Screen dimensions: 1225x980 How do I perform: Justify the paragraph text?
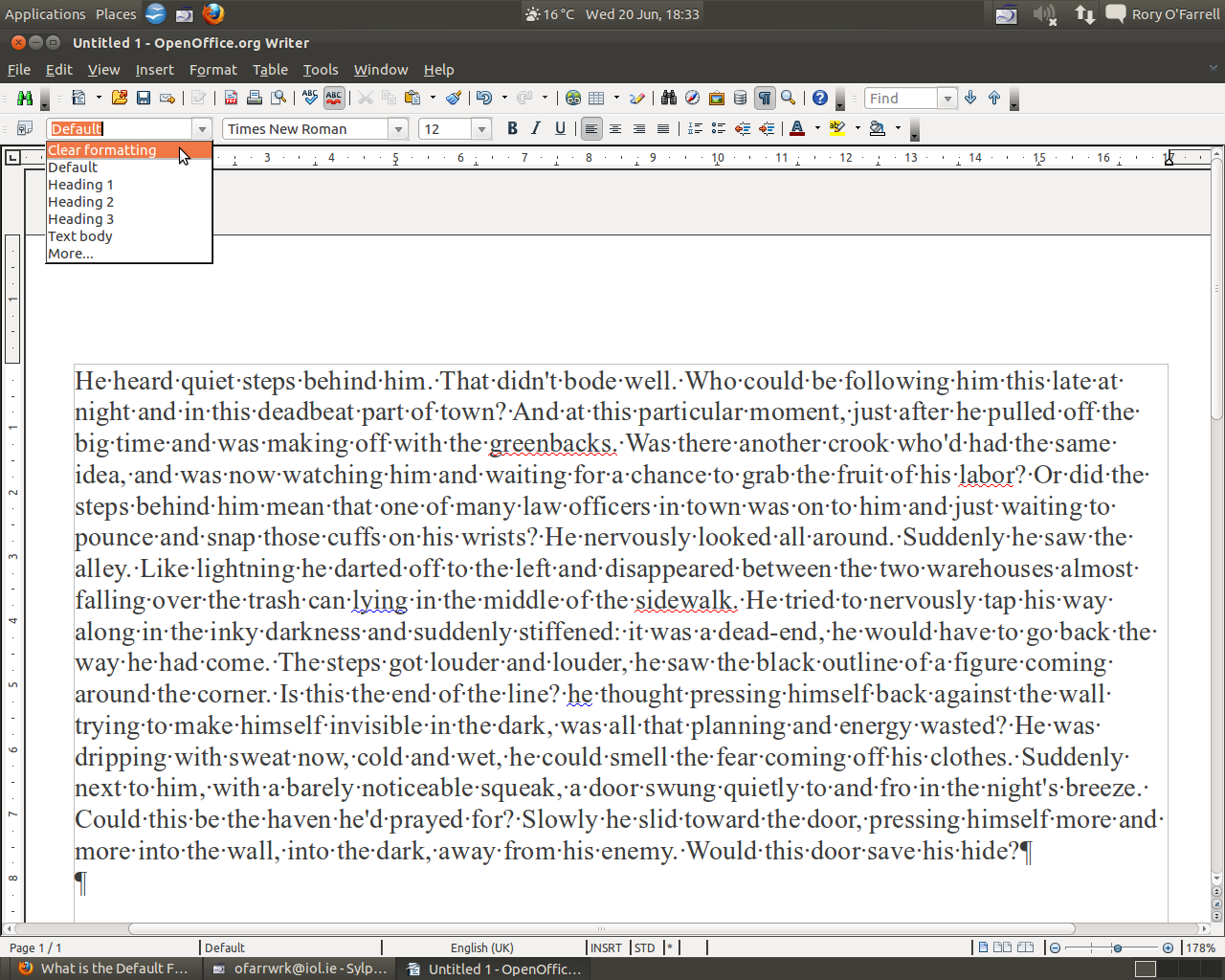(x=663, y=128)
